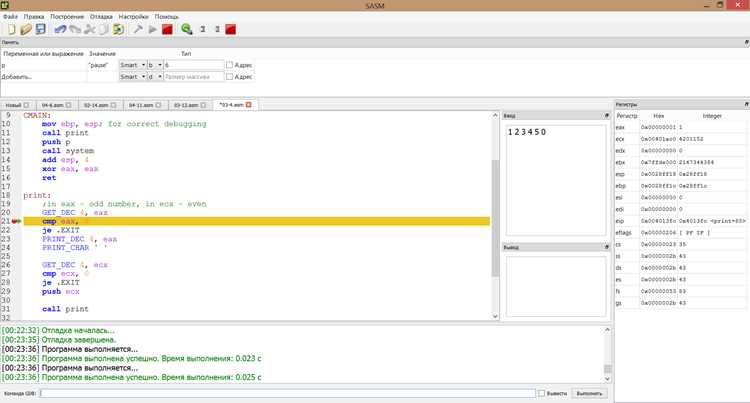Stop the debugger (last red square)
Viewport: 750px width, 403px height.
(231, 29)
